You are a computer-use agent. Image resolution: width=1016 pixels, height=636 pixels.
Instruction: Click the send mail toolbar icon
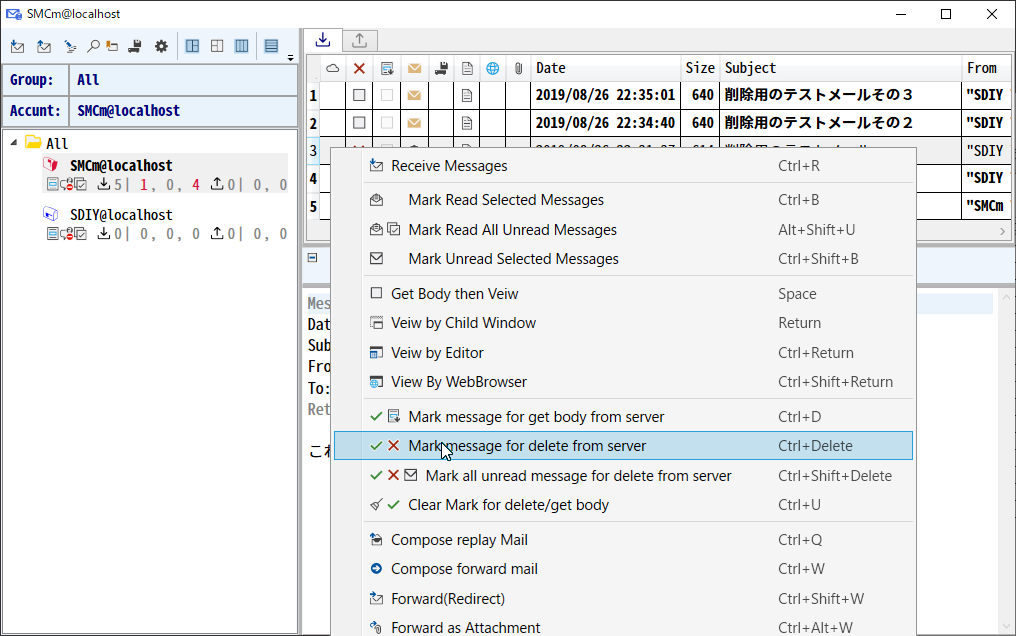[x=44, y=46]
